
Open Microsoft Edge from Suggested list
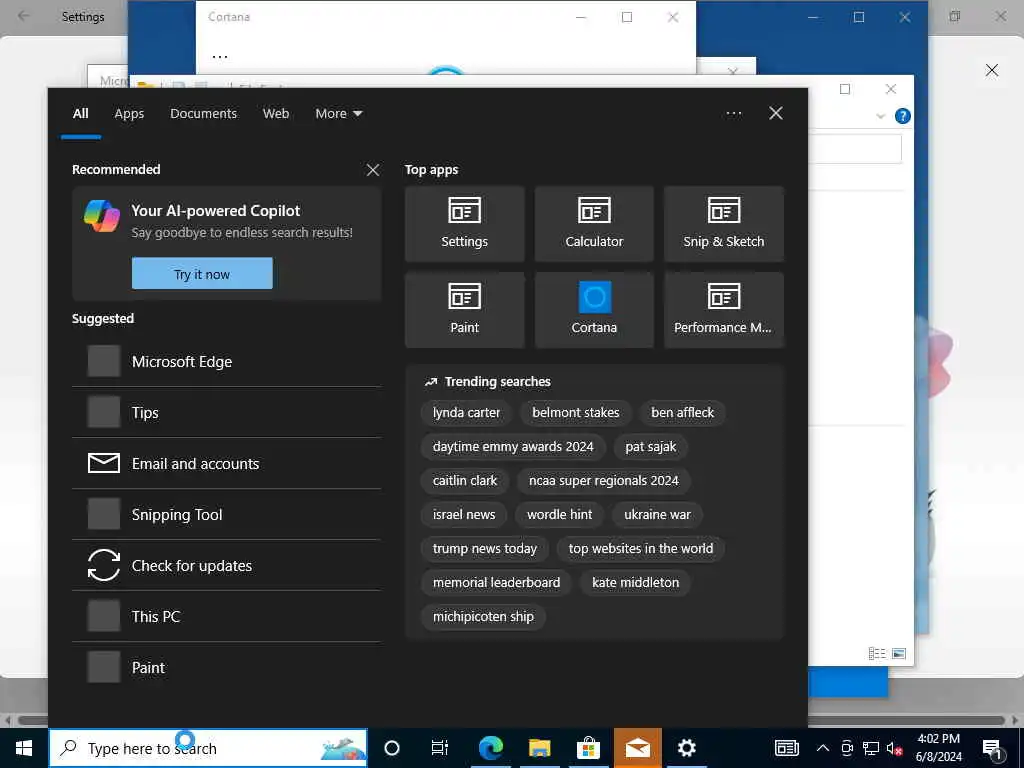coord(227,361)
